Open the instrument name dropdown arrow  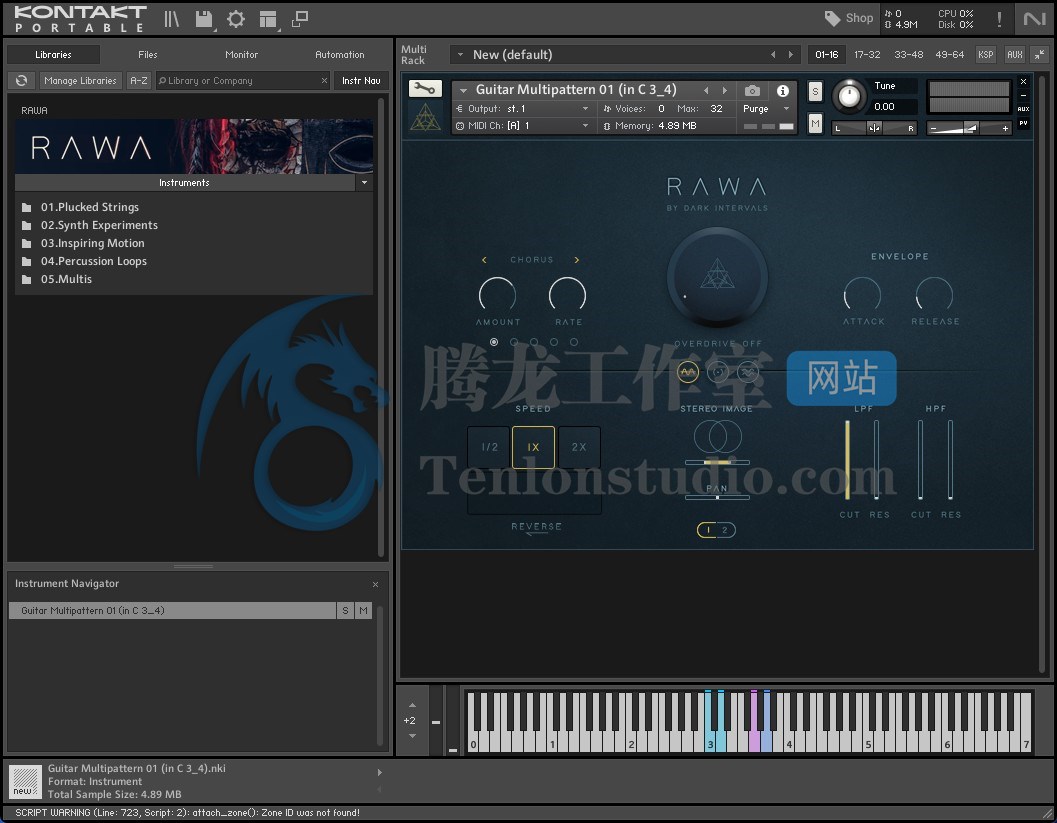click(463, 90)
